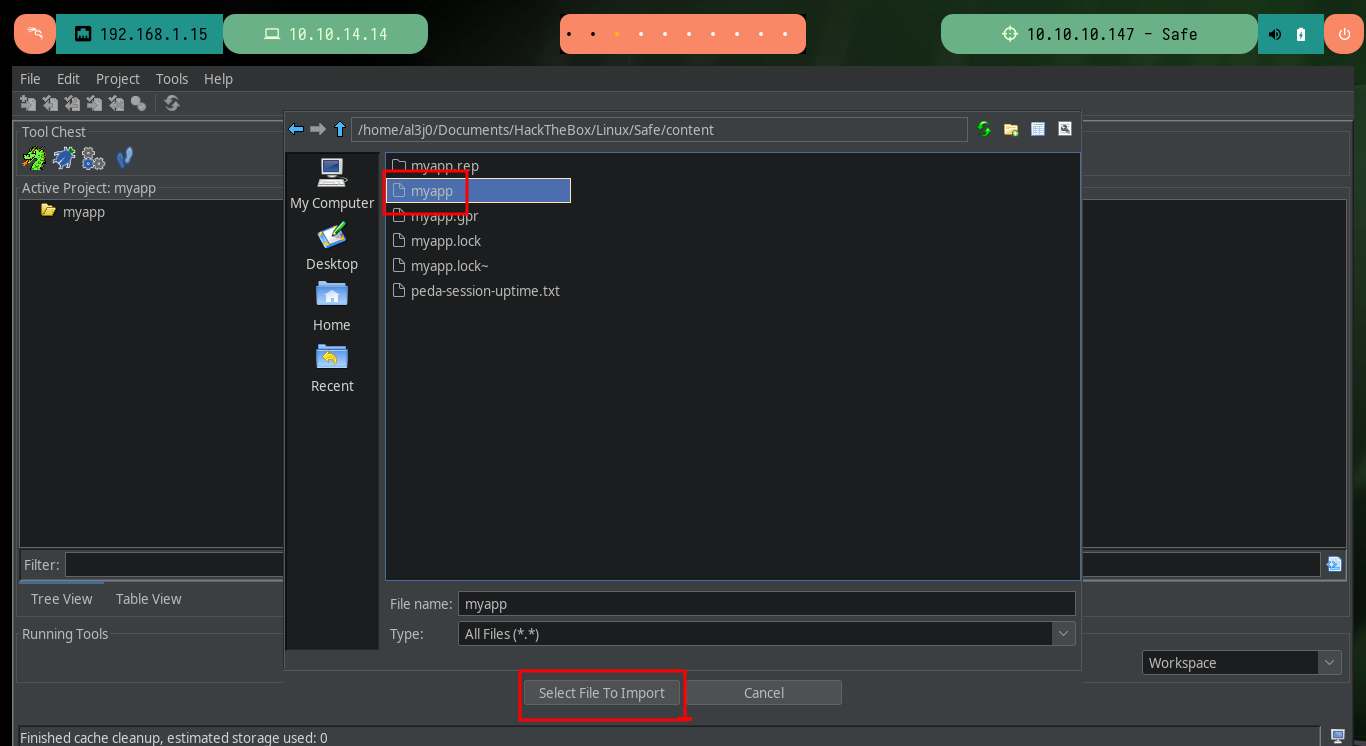This screenshot has width=1366, height=746.
Task: Open the File menu
Action: (30, 79)
